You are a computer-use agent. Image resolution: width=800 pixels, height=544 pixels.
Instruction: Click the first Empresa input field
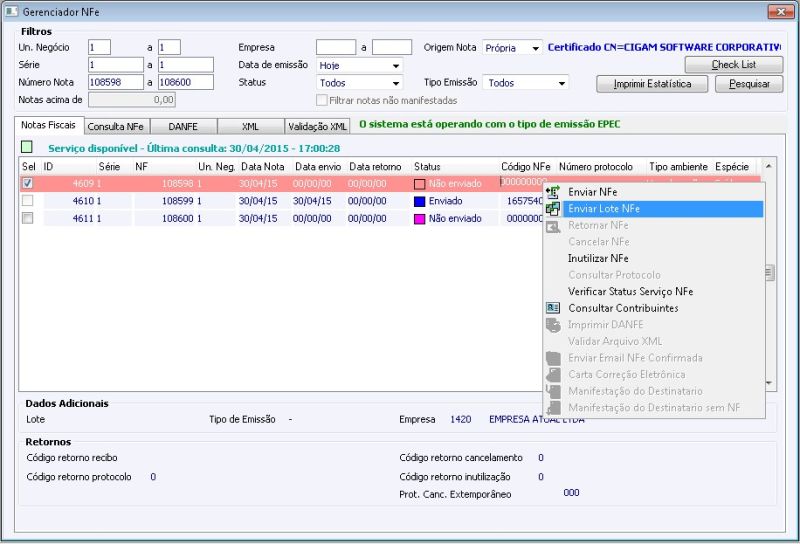click(336, 47)
